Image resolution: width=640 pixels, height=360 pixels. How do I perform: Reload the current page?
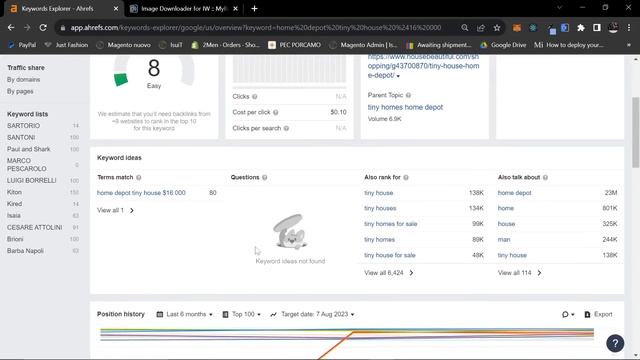point(43,28)
